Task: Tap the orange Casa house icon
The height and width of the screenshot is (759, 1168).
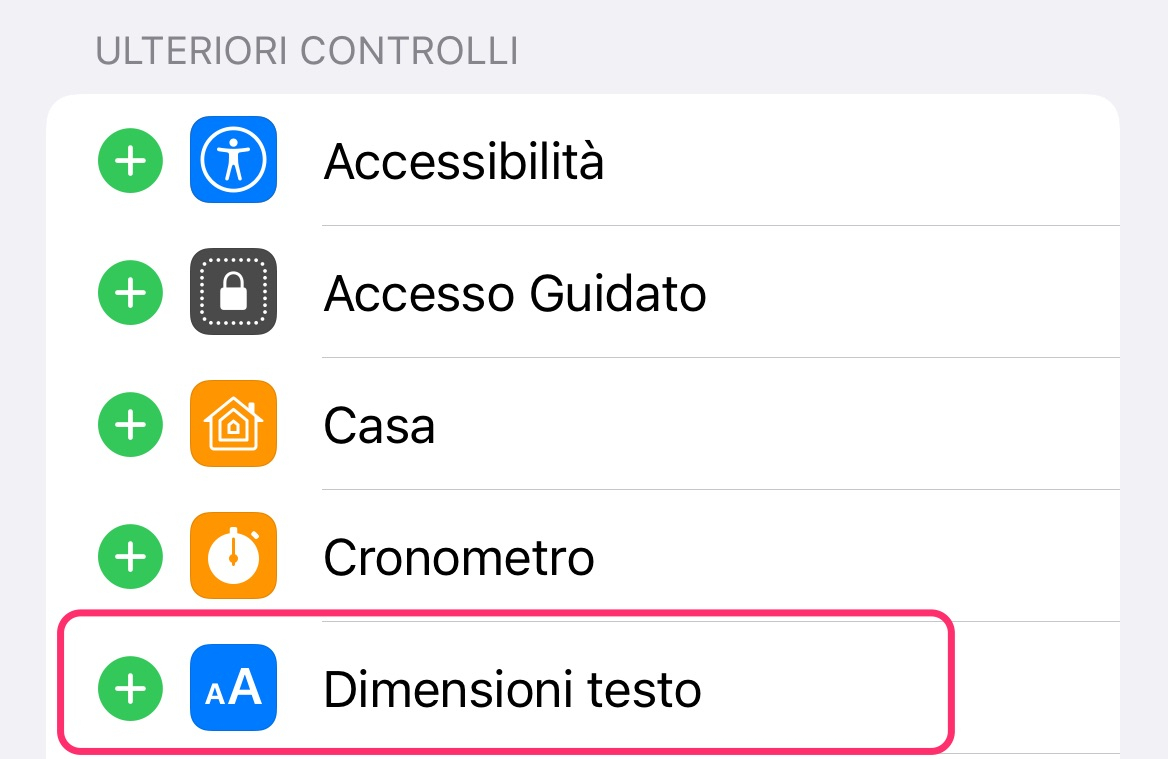Action: point(233,424)
